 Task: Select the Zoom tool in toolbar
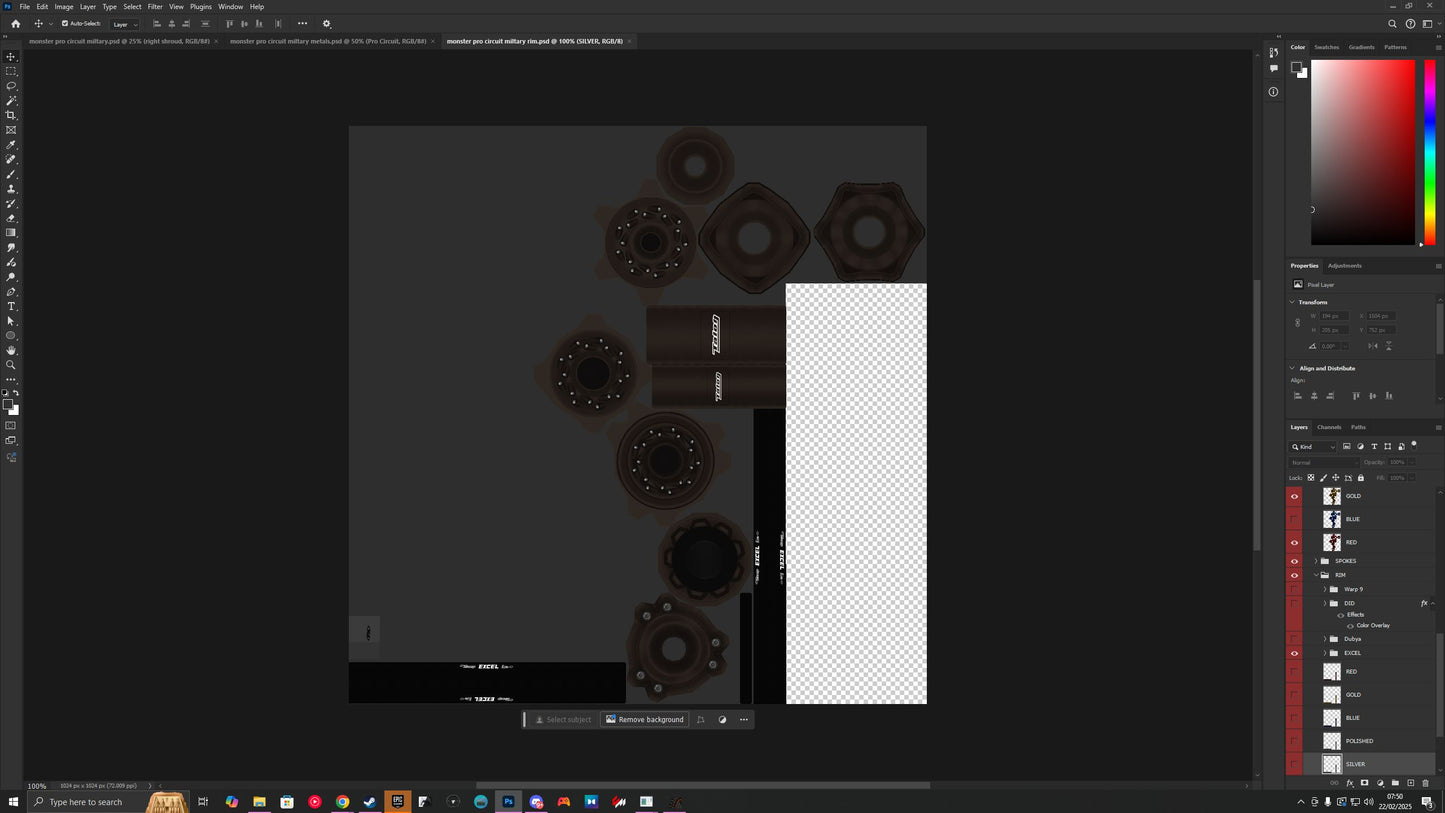[x=11, y=365]
